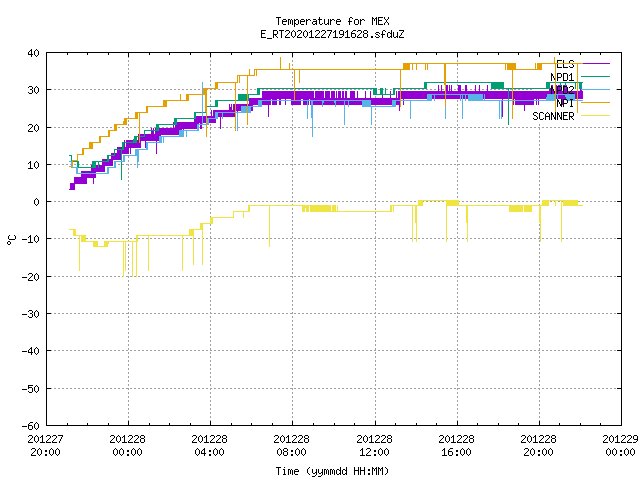Click the °C y-axis unit label

[x=11, y=240]
